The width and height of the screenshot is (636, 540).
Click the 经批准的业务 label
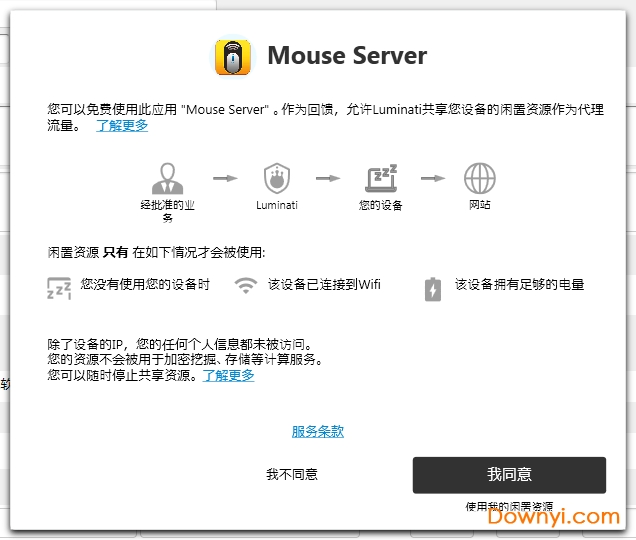(x=168, y=211)
